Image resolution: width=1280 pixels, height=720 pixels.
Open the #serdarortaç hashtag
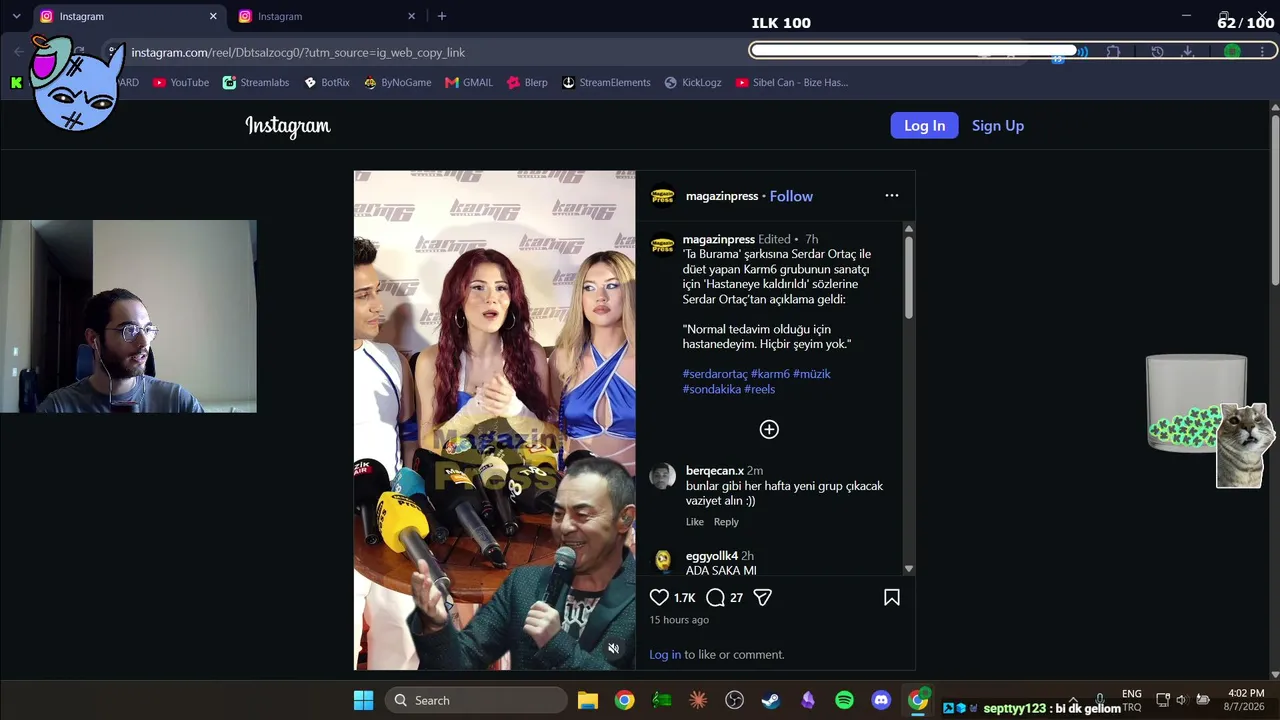pos(715,374)
